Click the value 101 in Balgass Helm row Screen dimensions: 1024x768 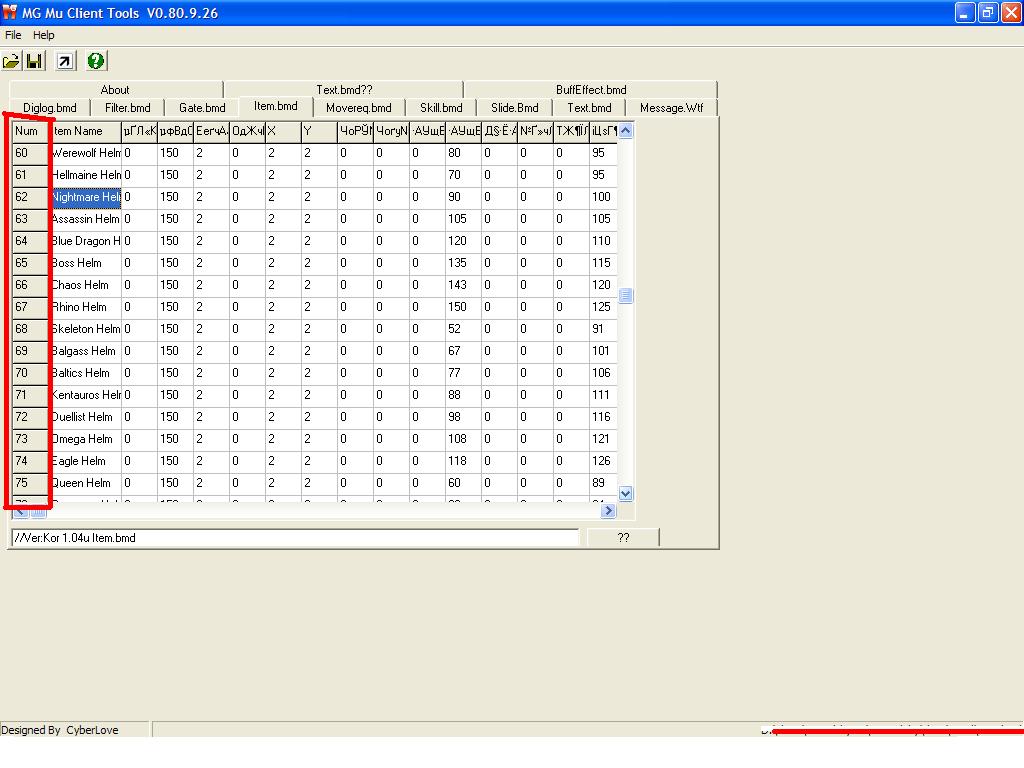[601, 351]
